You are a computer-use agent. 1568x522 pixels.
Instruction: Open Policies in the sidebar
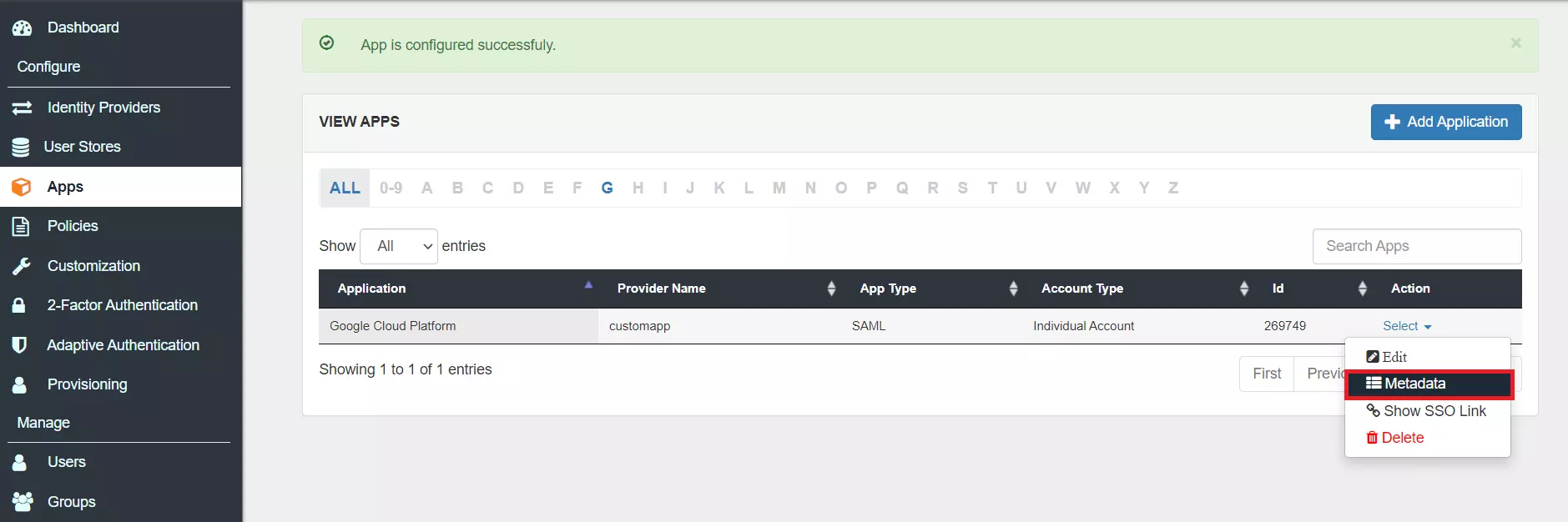coord(121,226)
